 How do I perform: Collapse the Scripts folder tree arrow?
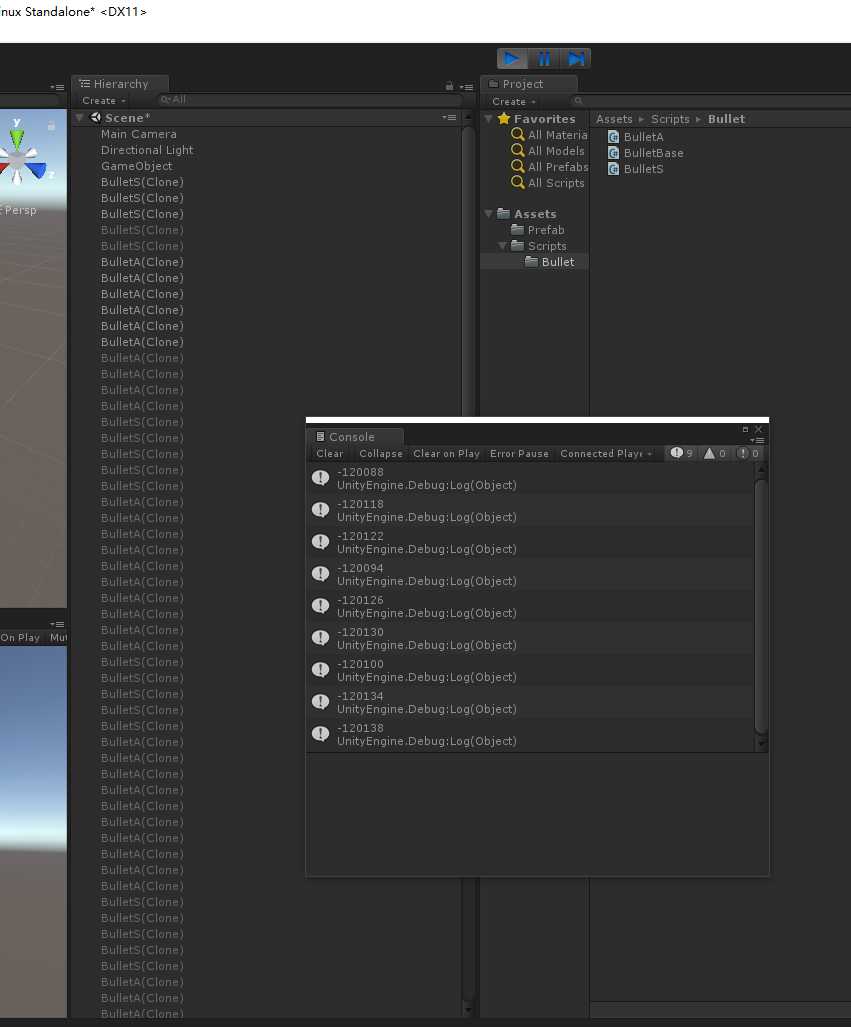click(x=503, y=246)
